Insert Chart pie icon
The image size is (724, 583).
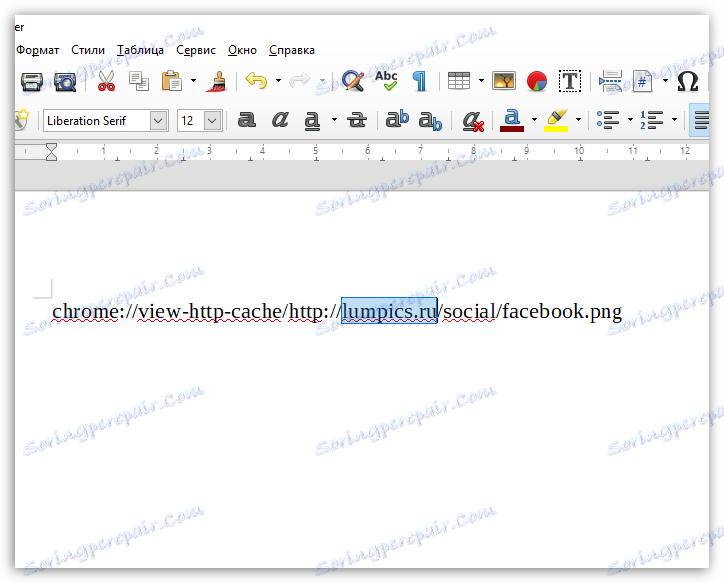pos(537,81)
